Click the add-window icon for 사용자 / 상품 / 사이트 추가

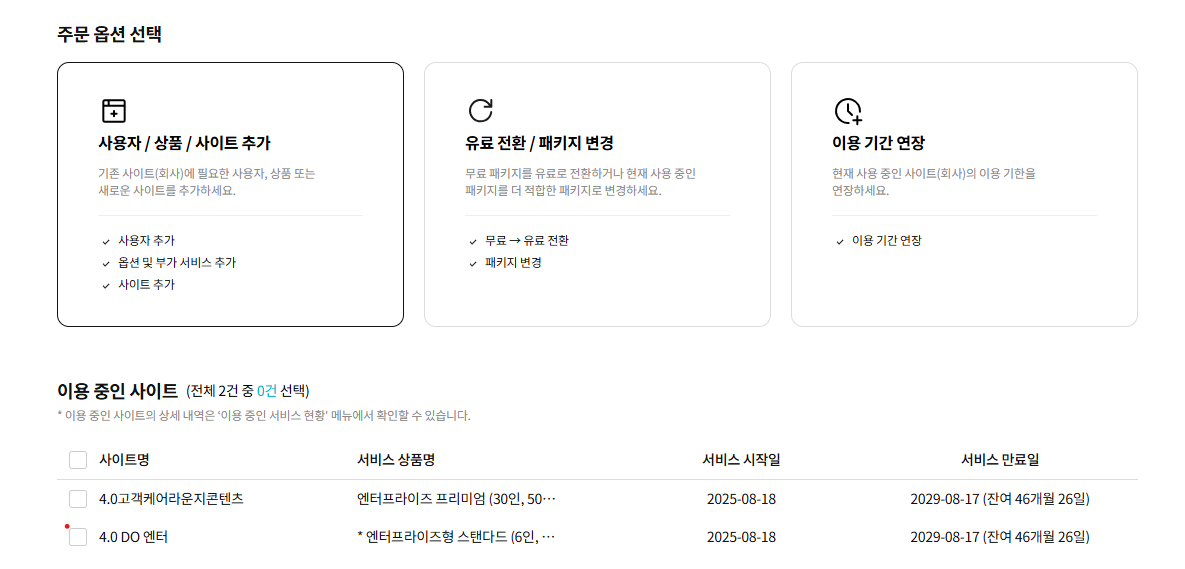(114, 111)
